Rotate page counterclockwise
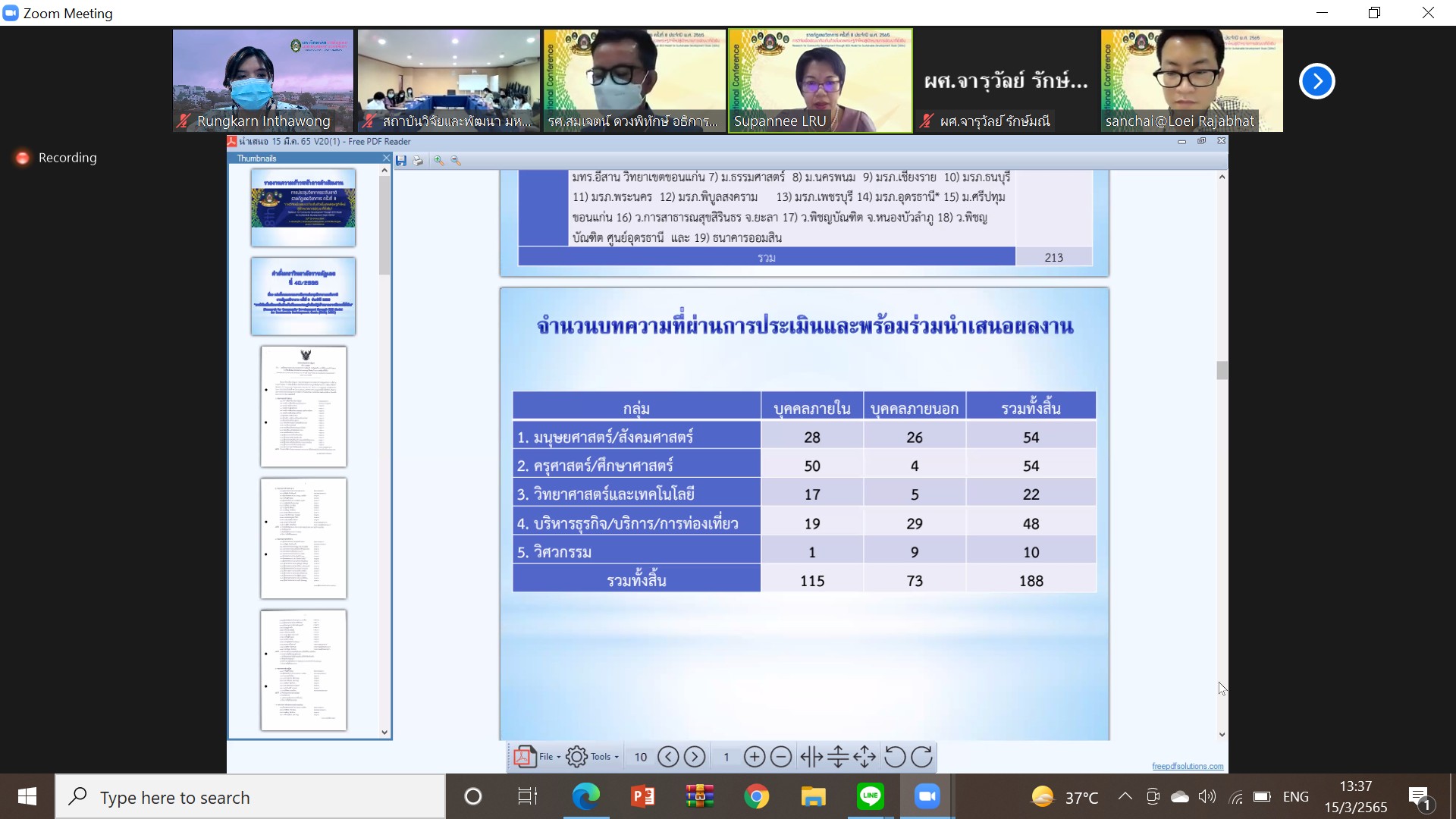This screenshot has width=1456, height=819. pos(895,757)
